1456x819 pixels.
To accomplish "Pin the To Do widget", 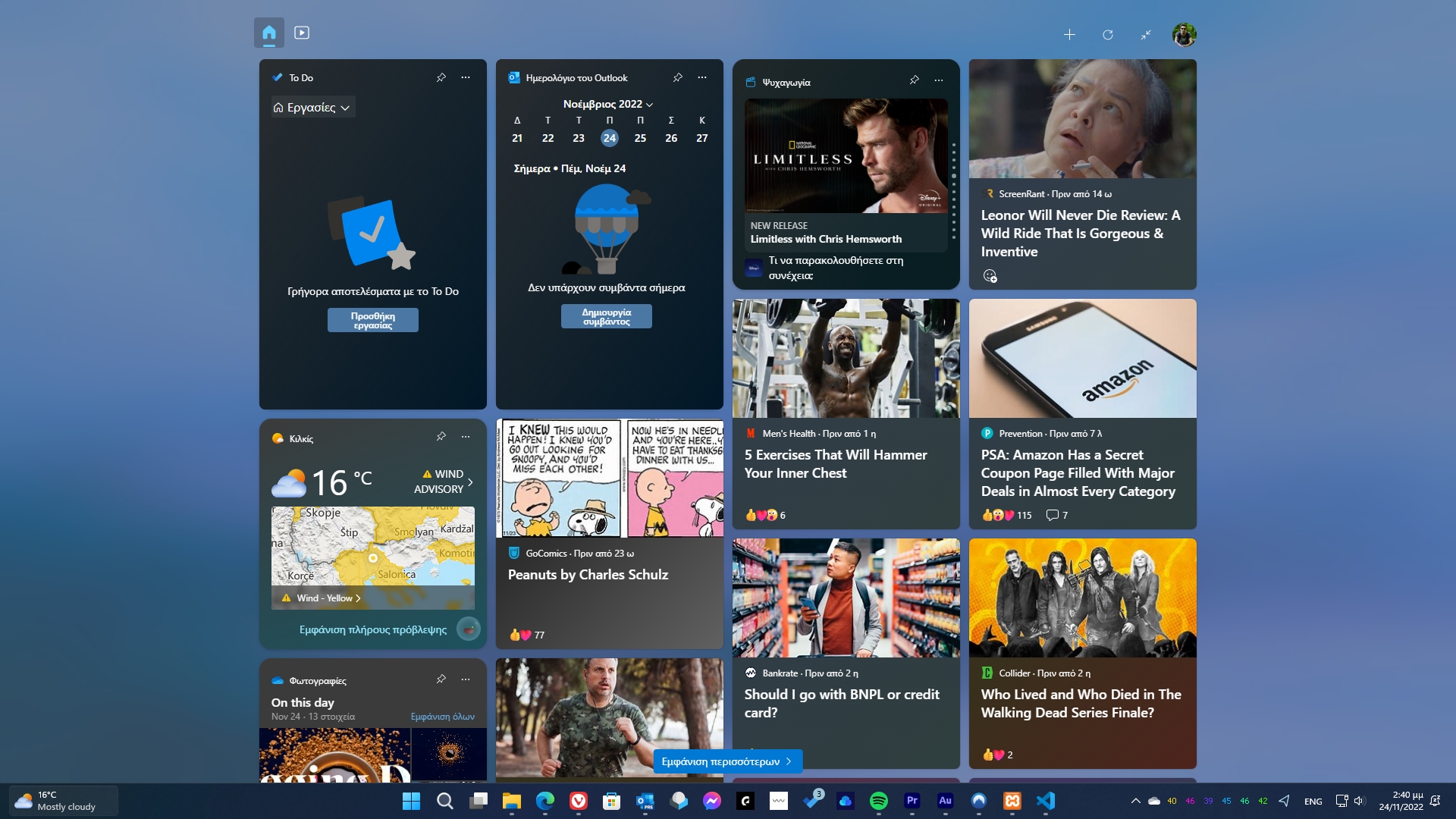I will point(441,77).
